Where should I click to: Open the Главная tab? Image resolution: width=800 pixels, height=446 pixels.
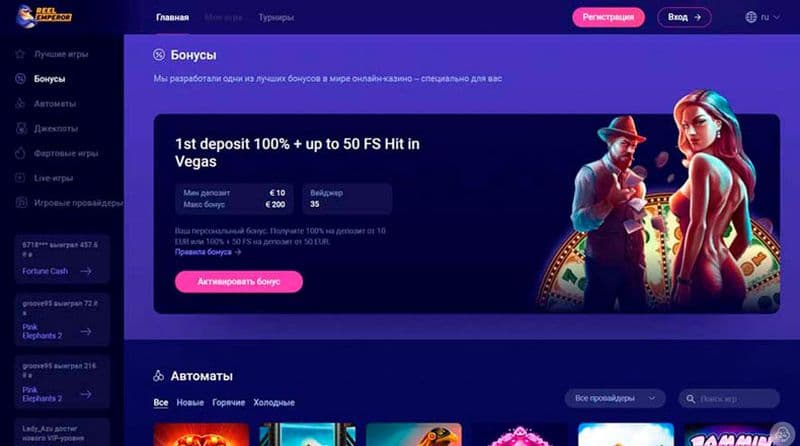172,17
